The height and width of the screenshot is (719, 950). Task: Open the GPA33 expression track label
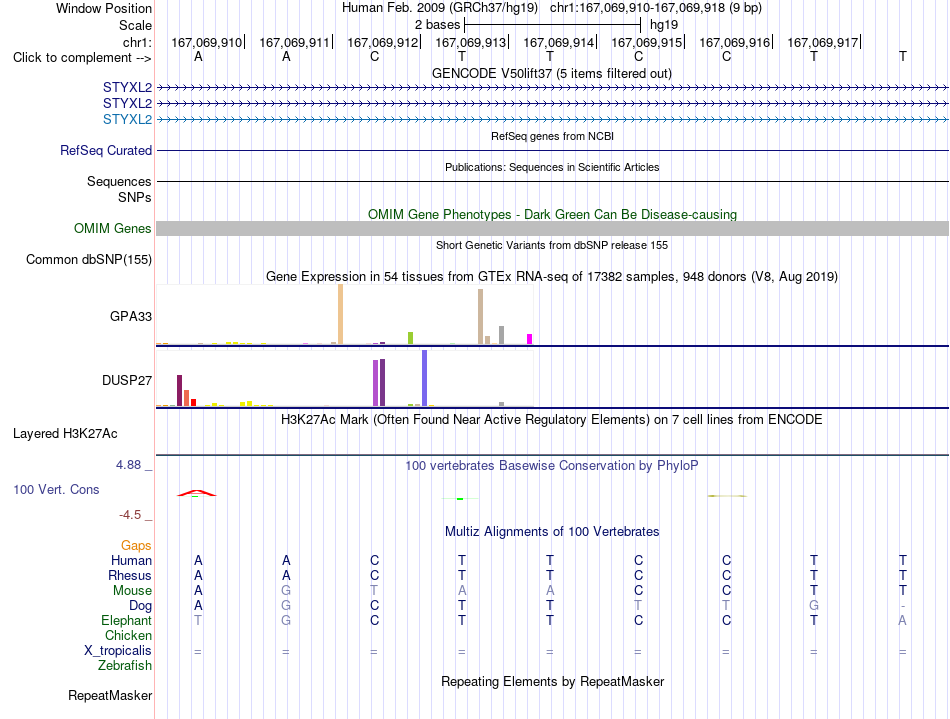click(x=131, y=316)
